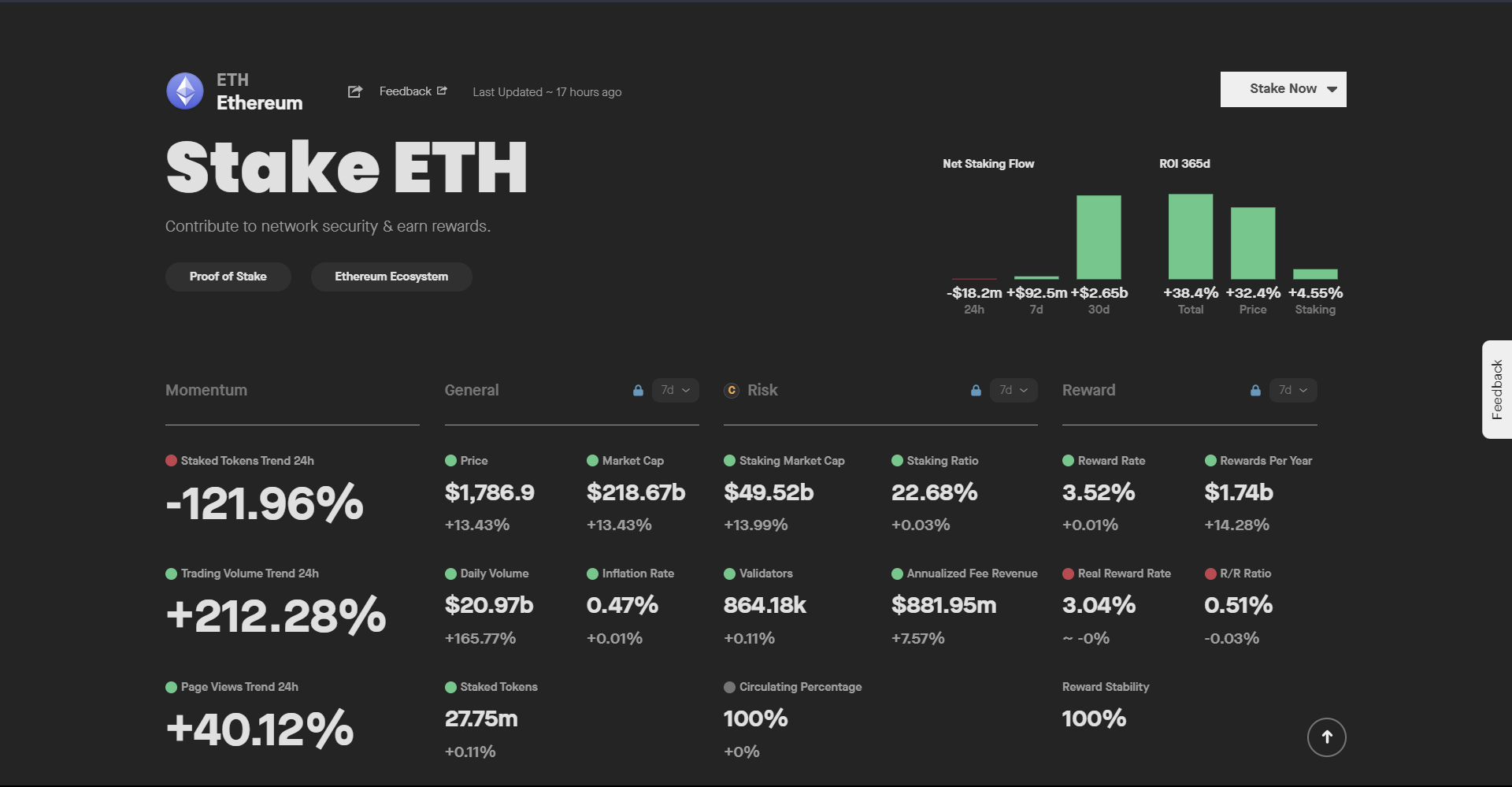
Task: Open the Feedback link in header
Action: (x=413, y=91)
